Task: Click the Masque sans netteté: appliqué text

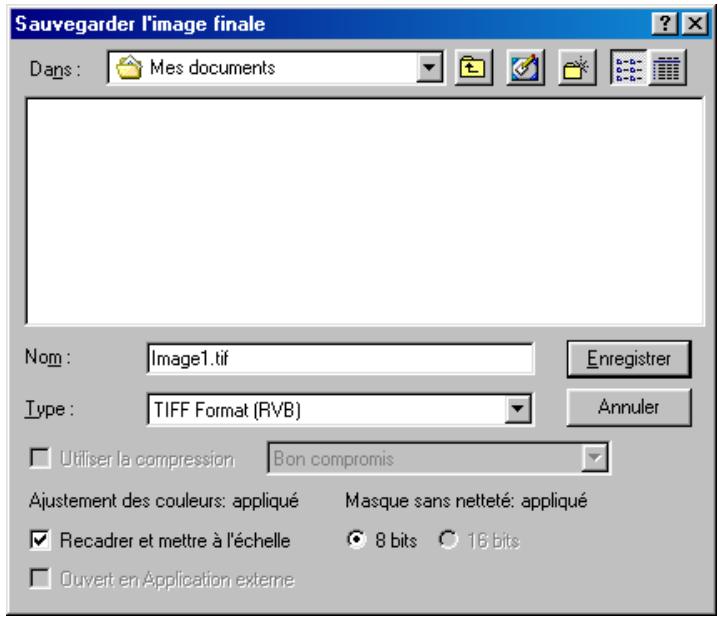Action: click(x=466, y=500)
